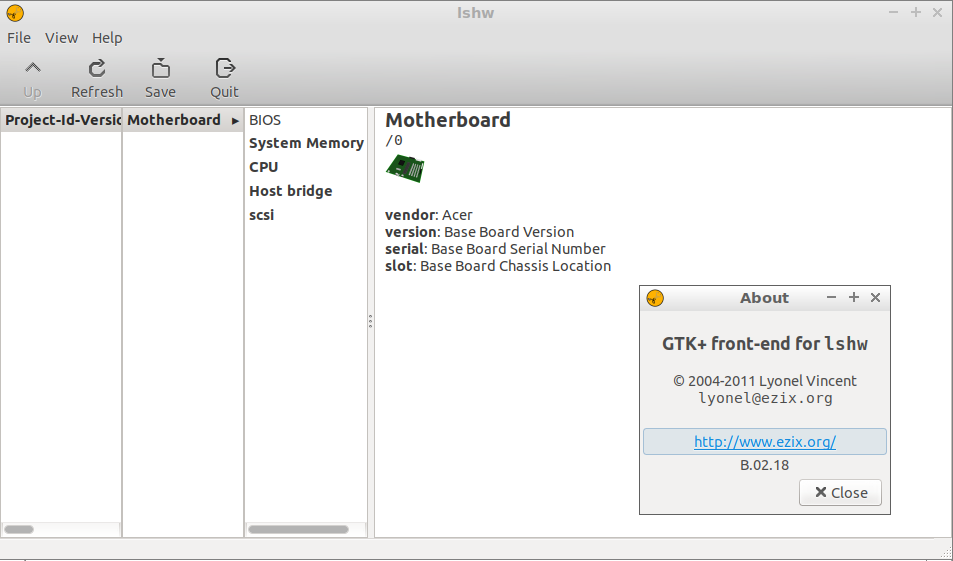Image resolution: width=953 pixels, height=561 pixels.
Task: Maximize the About dialog window
Action: (x=854, y=297)
